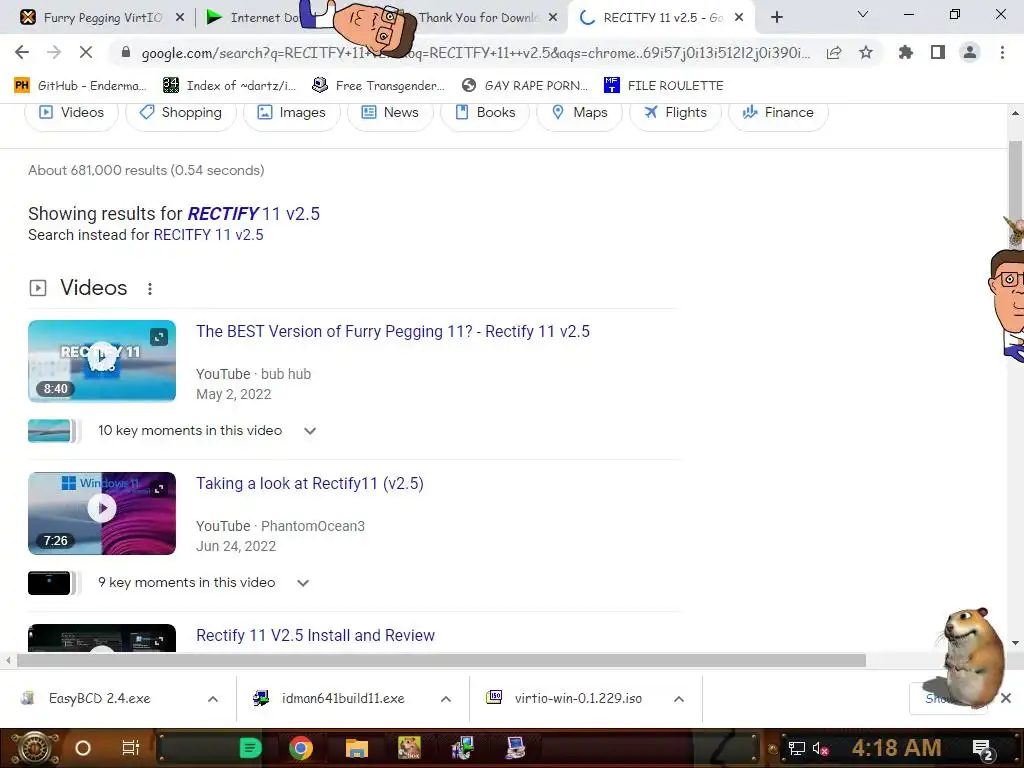Click the share icon in the address bar
This screenshot has width=1024, height=768.
coord(834,52)
